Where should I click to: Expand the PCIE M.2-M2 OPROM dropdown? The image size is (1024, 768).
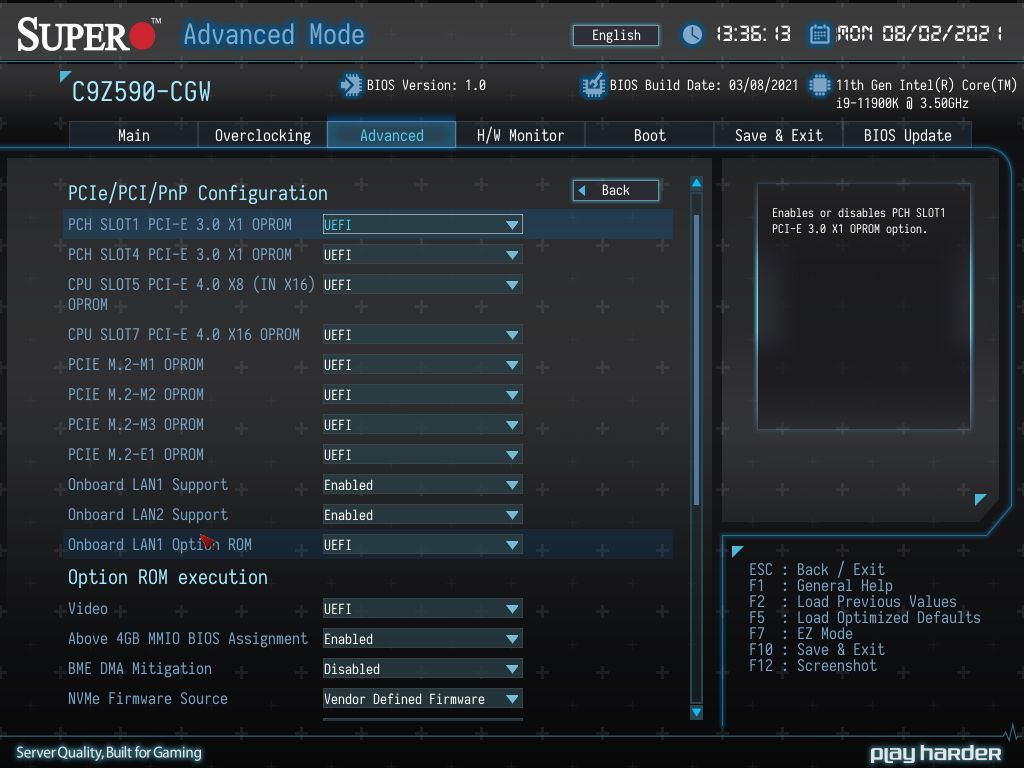[x=423, y=394]
